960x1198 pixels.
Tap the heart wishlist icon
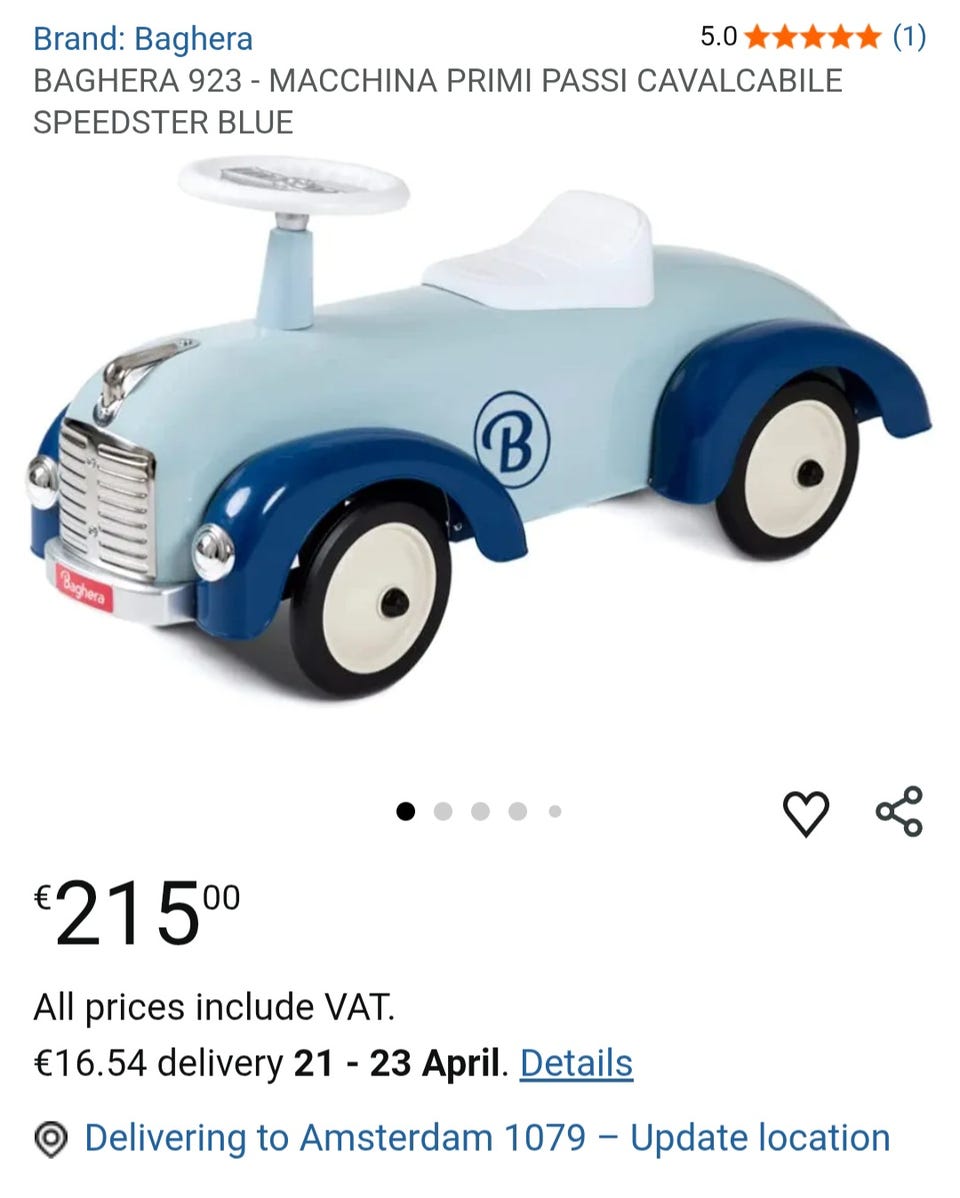click(806, 813)
